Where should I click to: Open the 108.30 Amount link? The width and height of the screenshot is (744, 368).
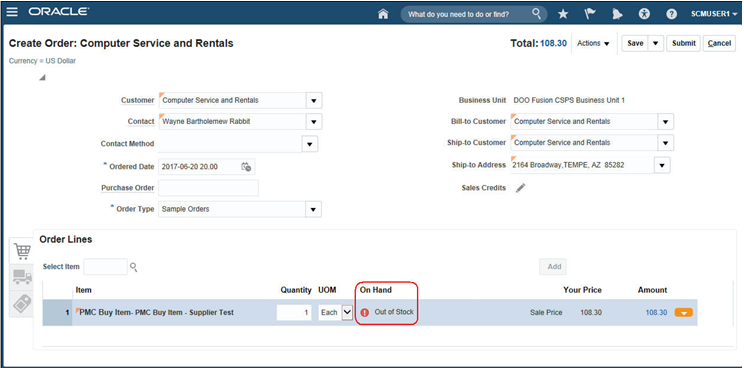656,313
